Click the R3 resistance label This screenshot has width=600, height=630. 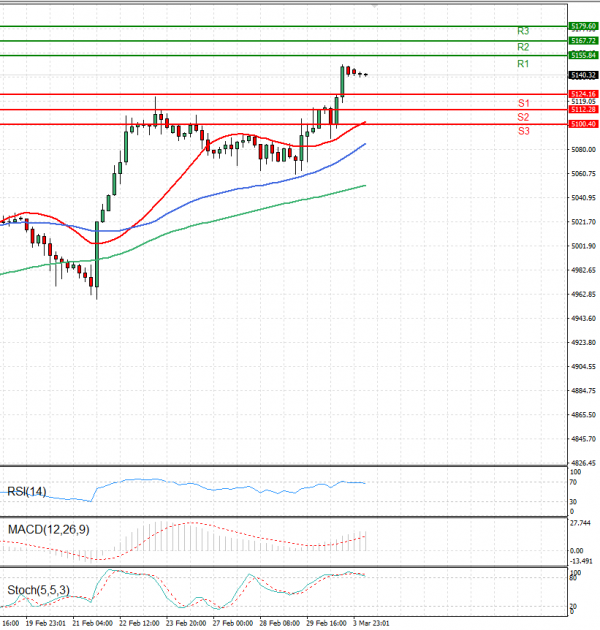click(x=523, y=31)
